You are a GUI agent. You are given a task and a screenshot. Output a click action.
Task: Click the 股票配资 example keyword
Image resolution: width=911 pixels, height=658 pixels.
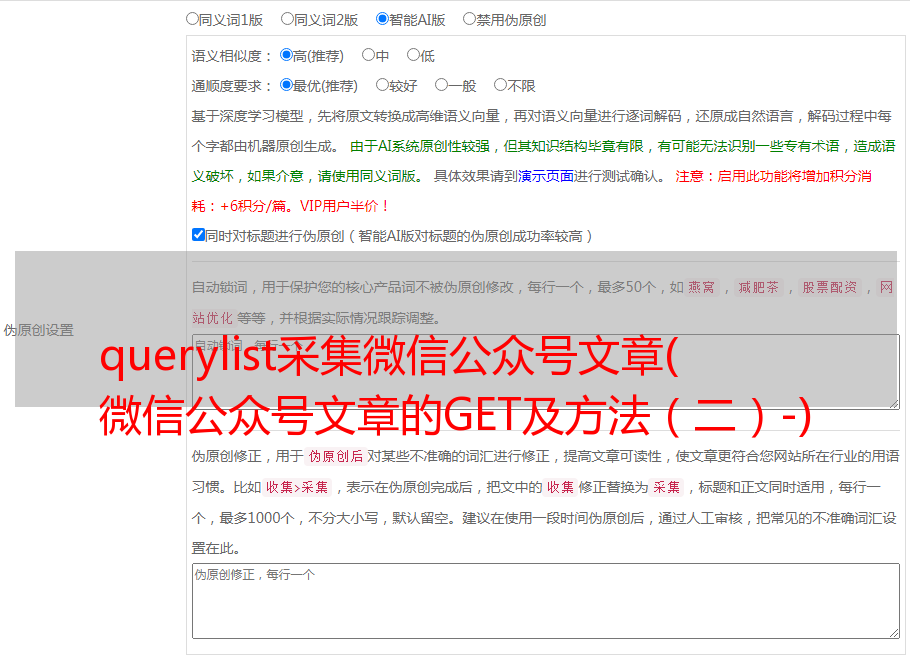click(x=830, y=287)
